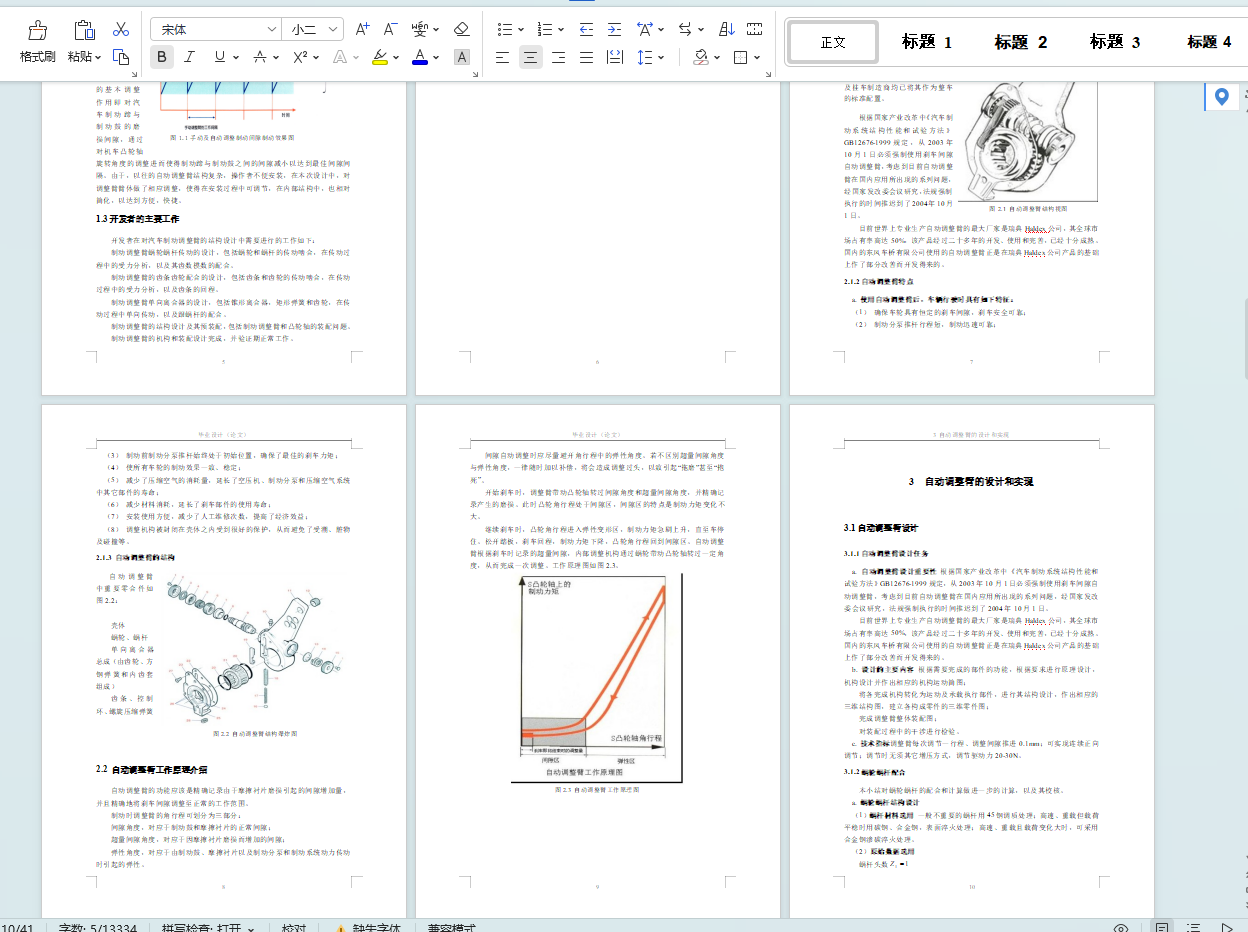Click the Clear Formatting eraser icon
Screen dimensions: 1248x932
461,30
